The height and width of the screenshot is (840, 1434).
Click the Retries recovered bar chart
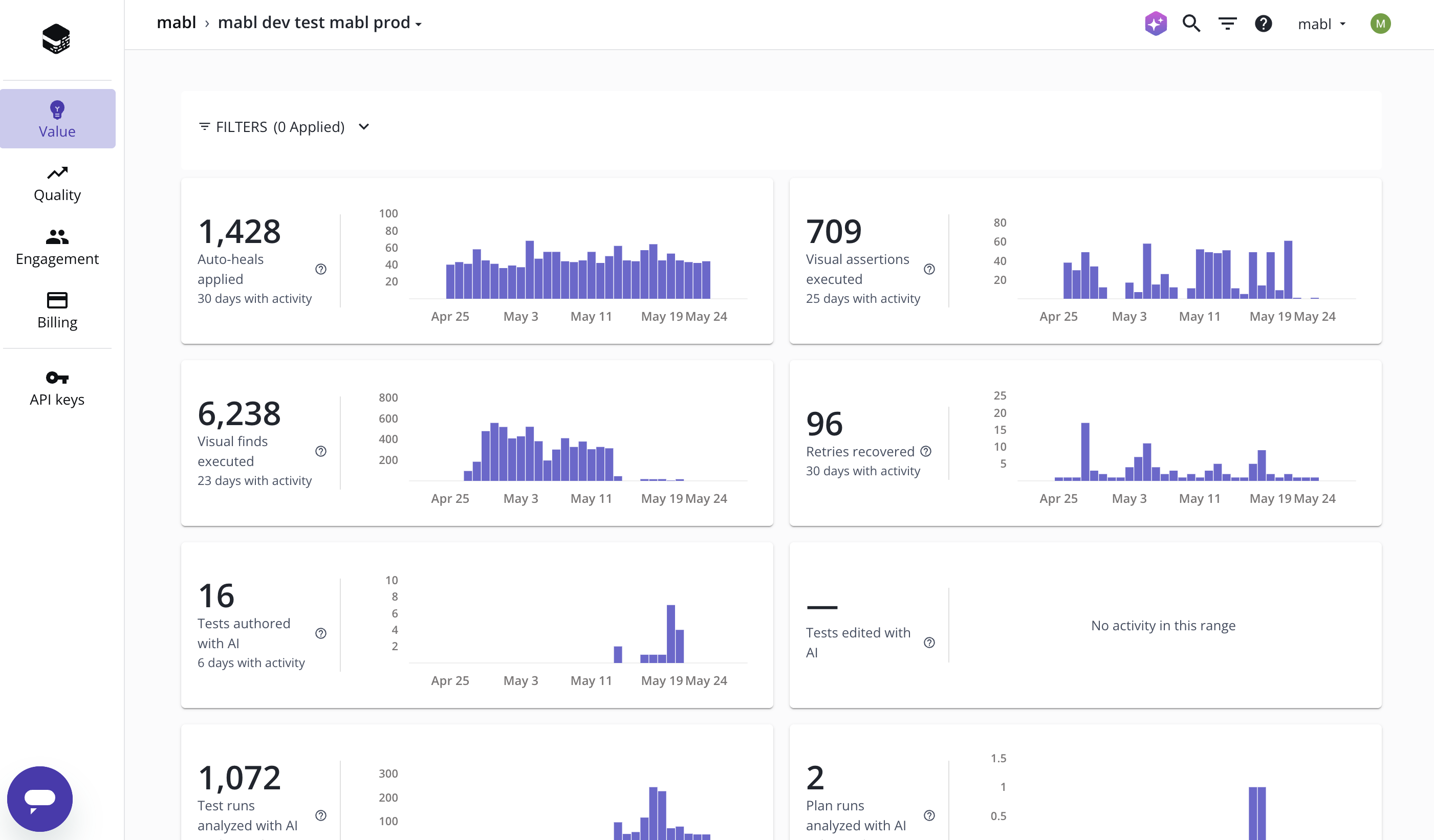1186,451
